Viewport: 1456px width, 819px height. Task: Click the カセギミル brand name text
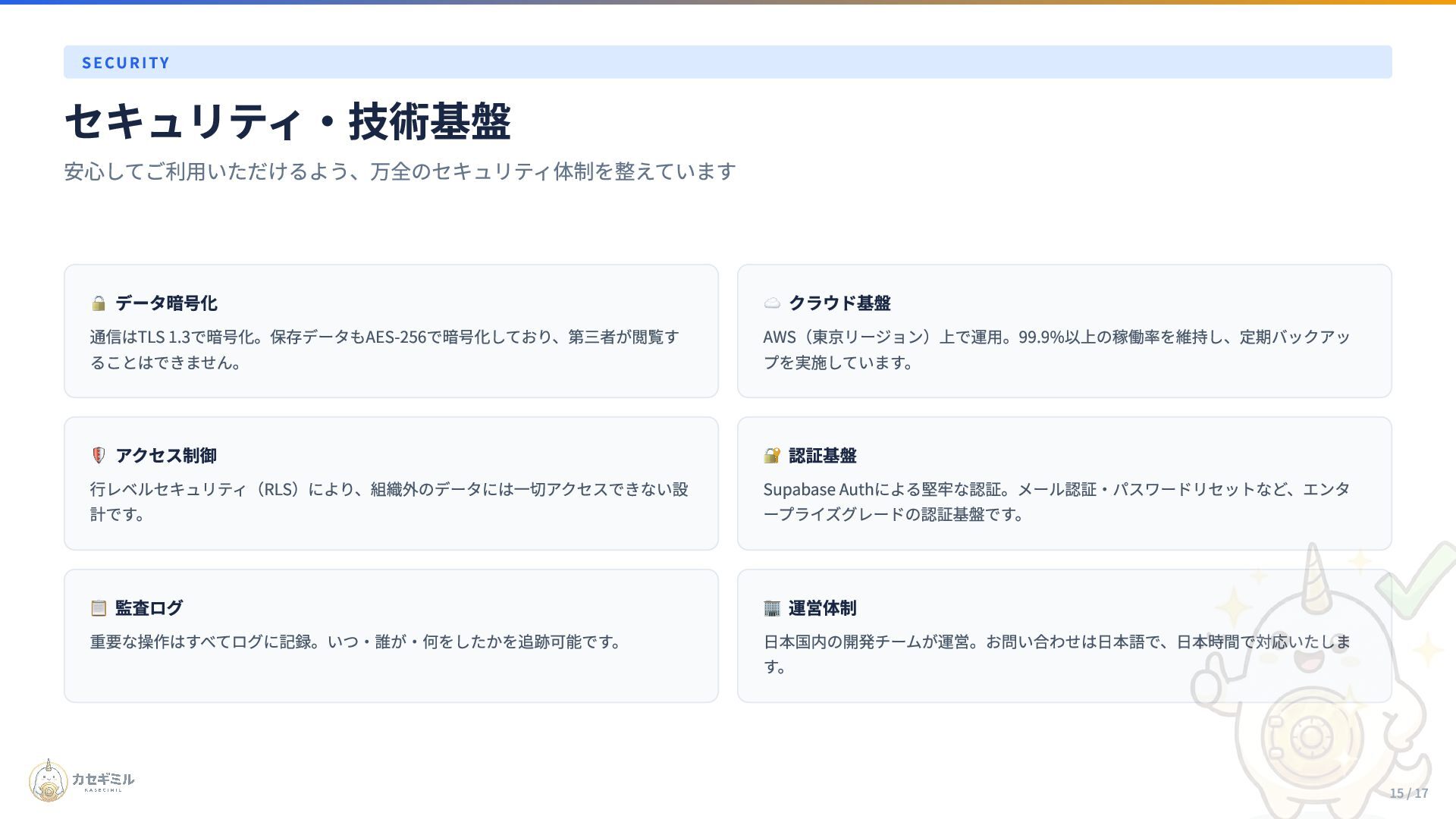click(x=103, y=780)
